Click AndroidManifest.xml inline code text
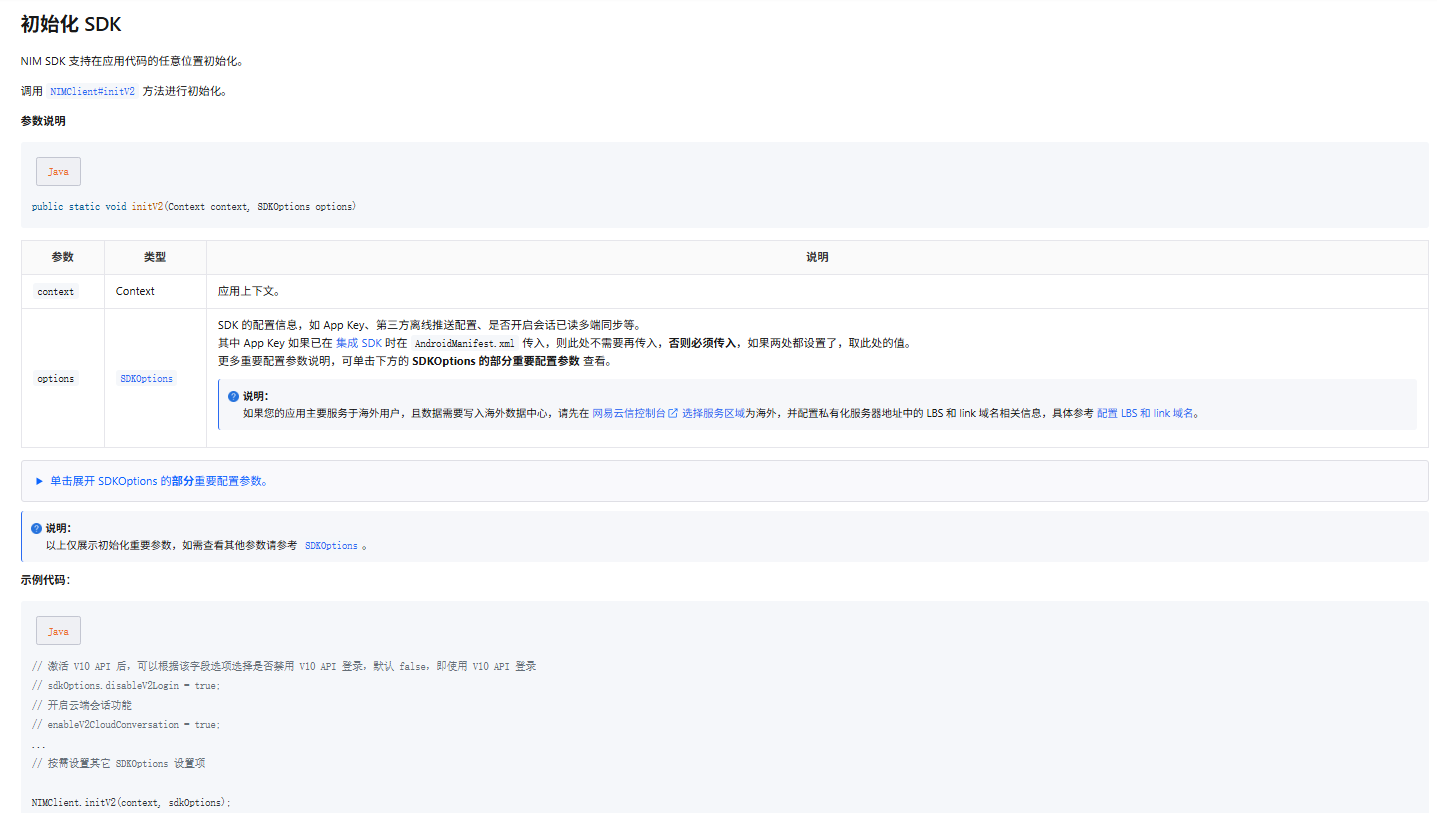The image size is (1437, 813). [464, 343]
